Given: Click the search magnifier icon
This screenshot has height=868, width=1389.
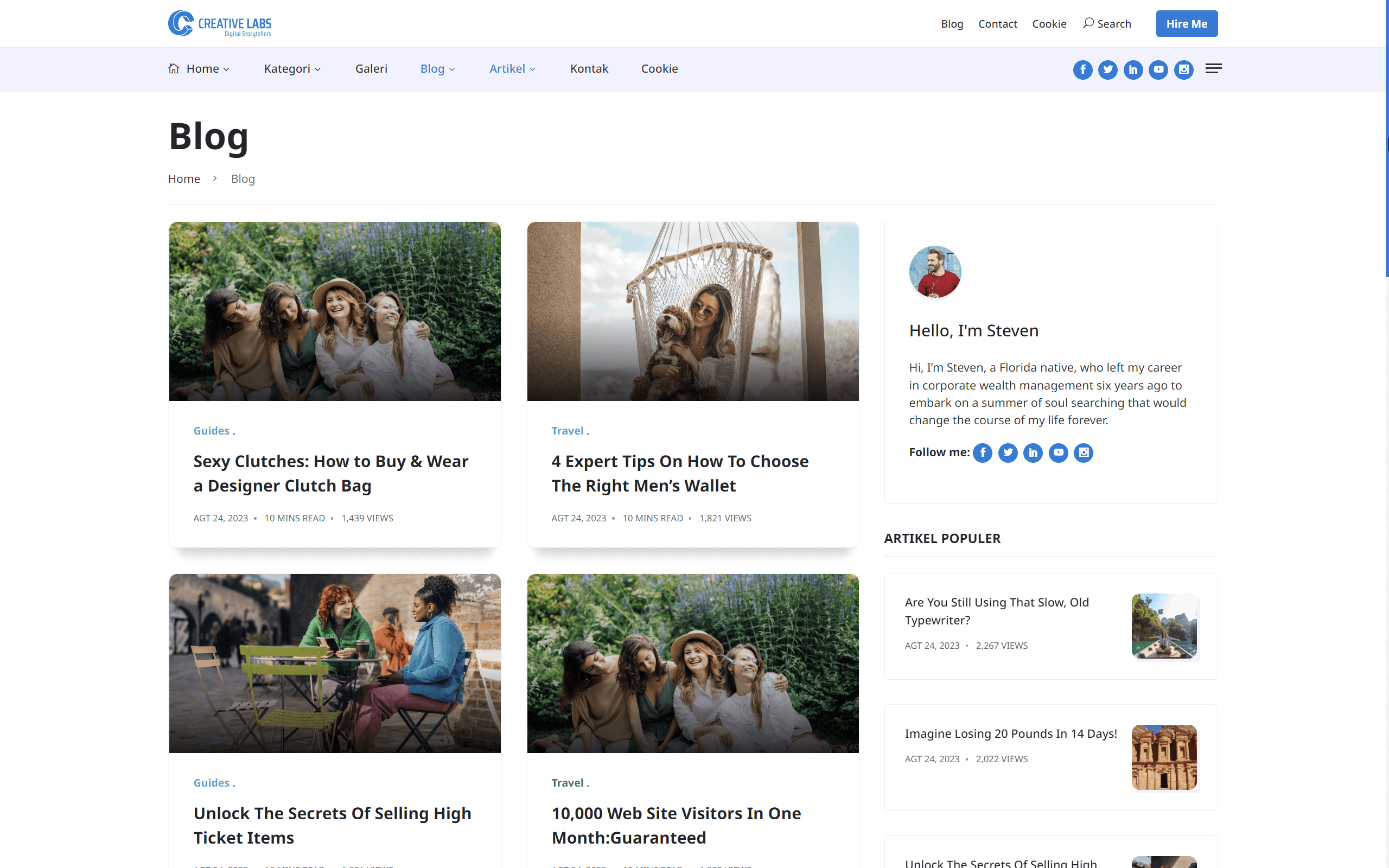Looking at the screenshot, I should pos(1088,23).
